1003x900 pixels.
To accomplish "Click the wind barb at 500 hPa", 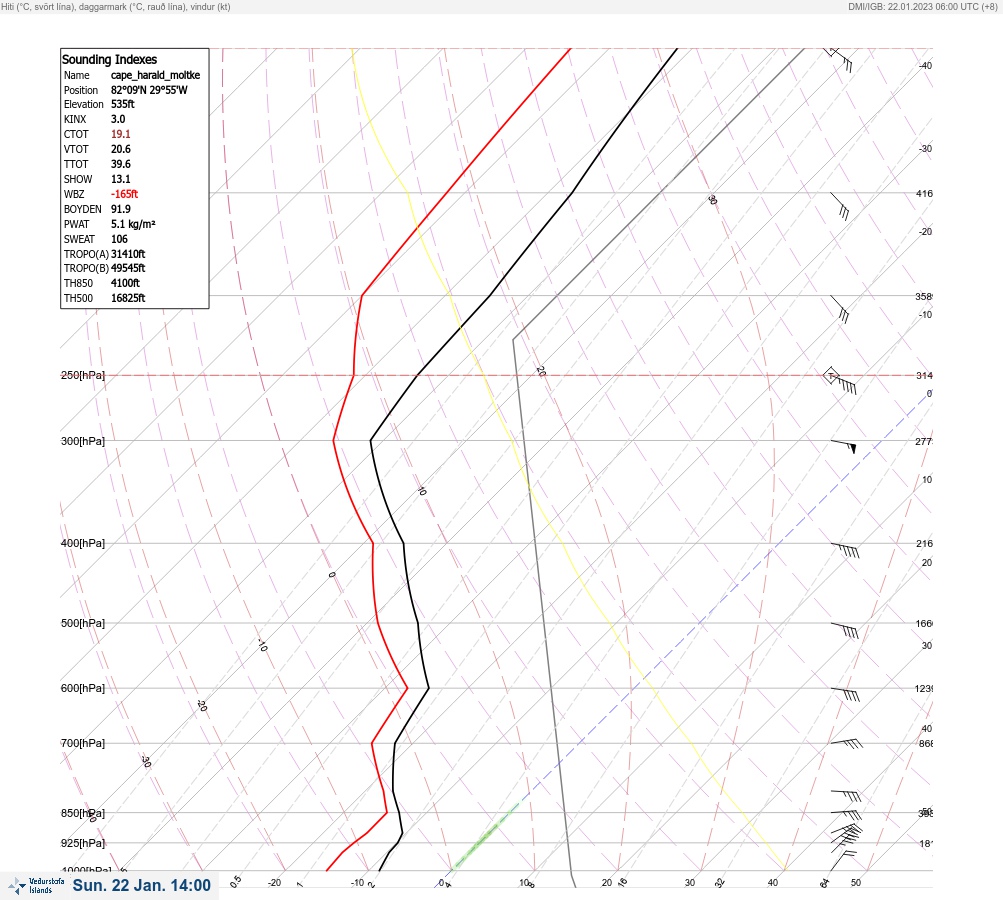I will coord(845,630).
